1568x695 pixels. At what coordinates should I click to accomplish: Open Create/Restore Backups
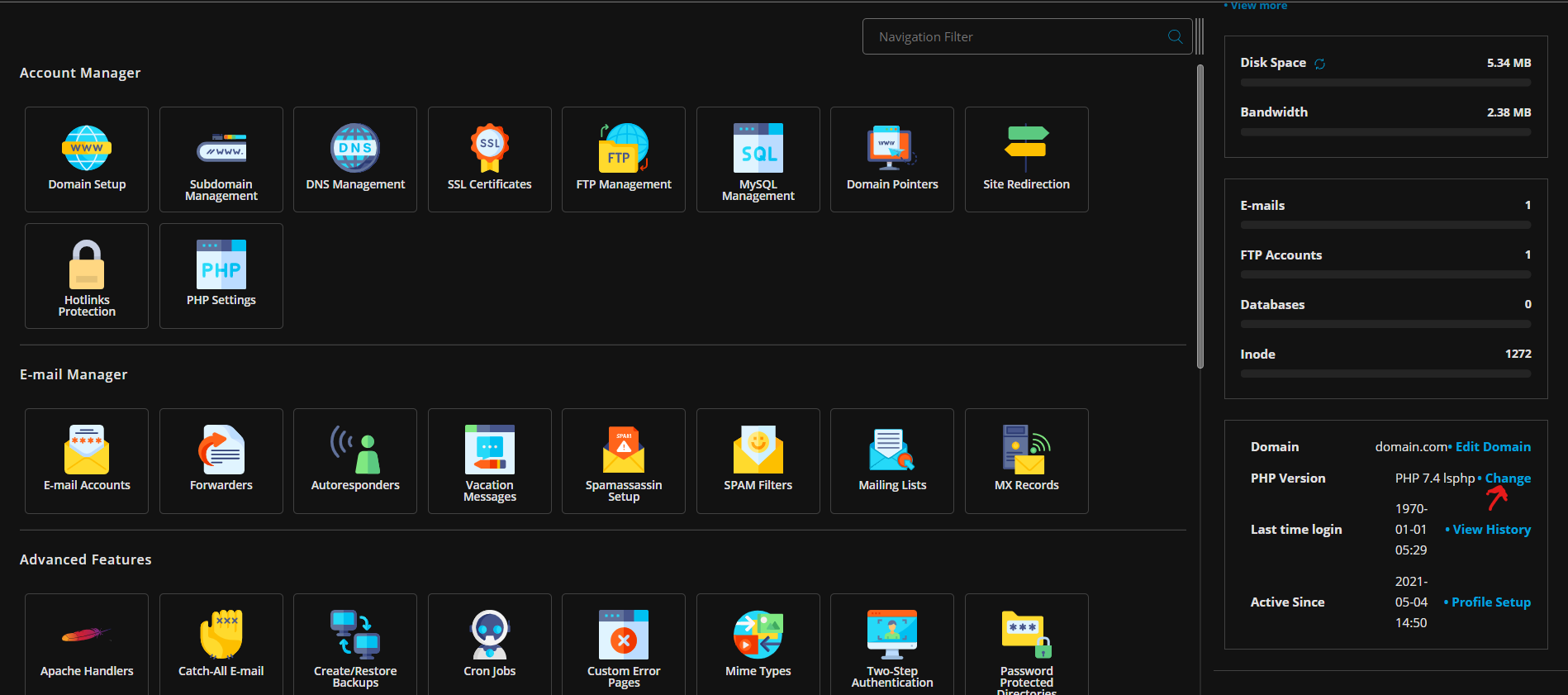355,645
